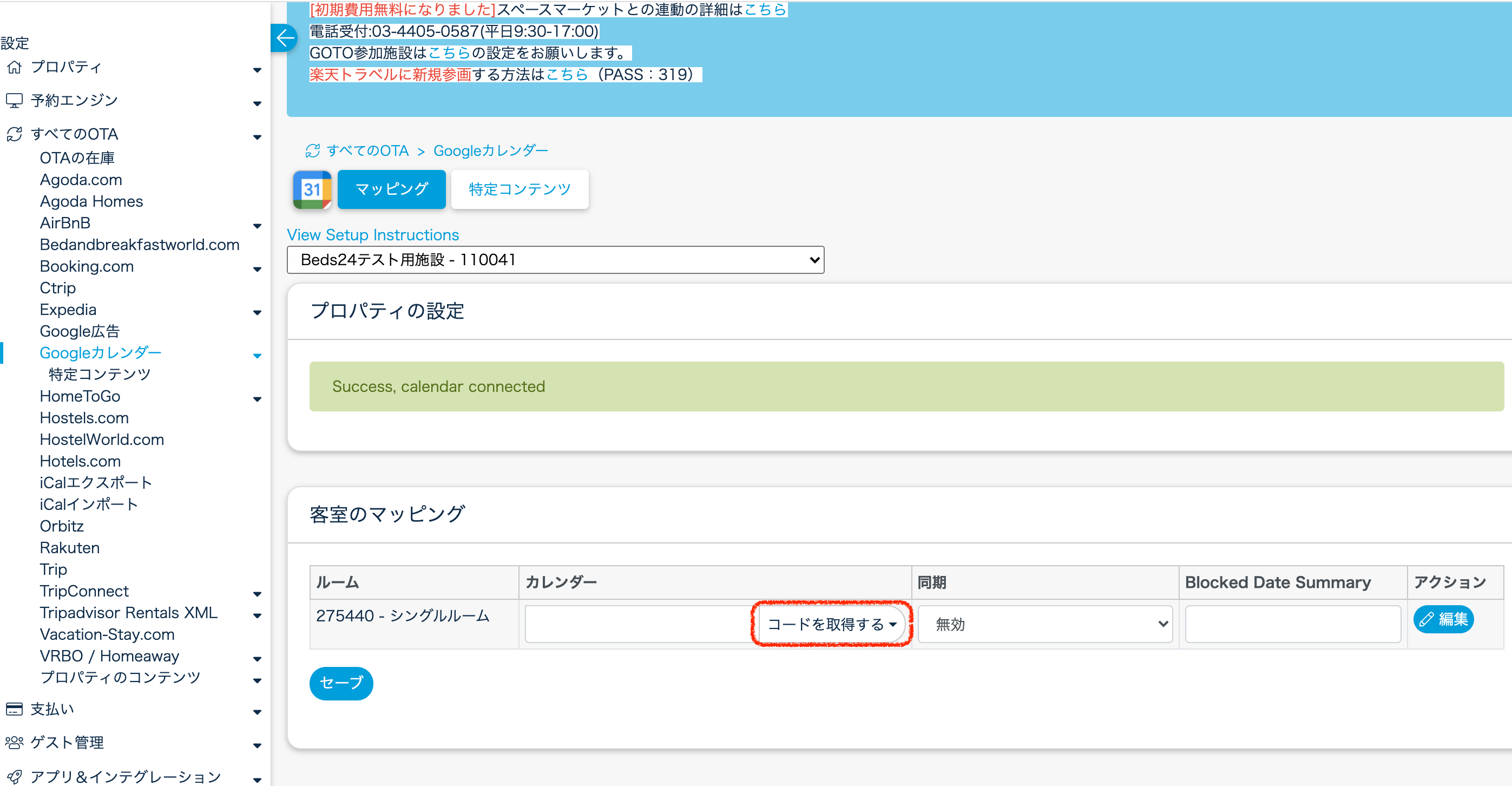Select the マッピング tab
The image size is (1512, 786).
point(391,189)
